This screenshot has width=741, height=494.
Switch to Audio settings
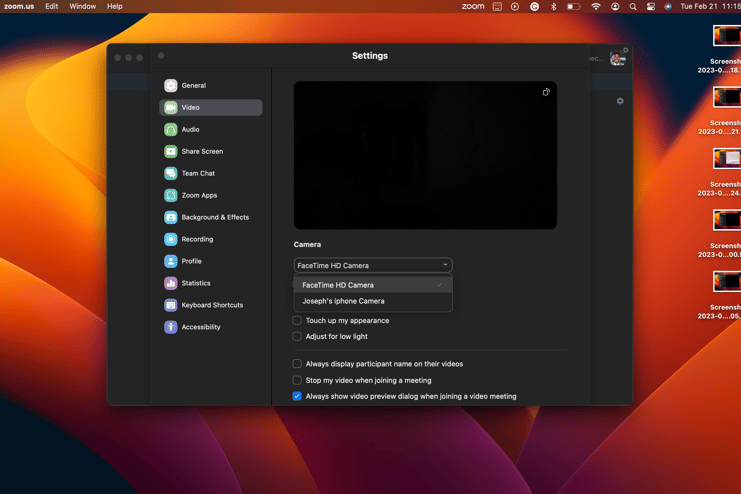click(211, 130)
